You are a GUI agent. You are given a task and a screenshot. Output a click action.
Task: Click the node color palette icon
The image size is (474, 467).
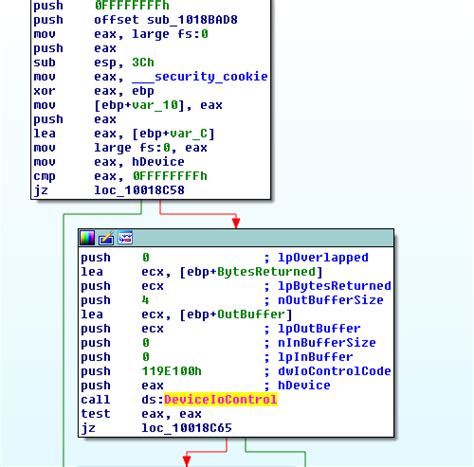coord(87,238)
